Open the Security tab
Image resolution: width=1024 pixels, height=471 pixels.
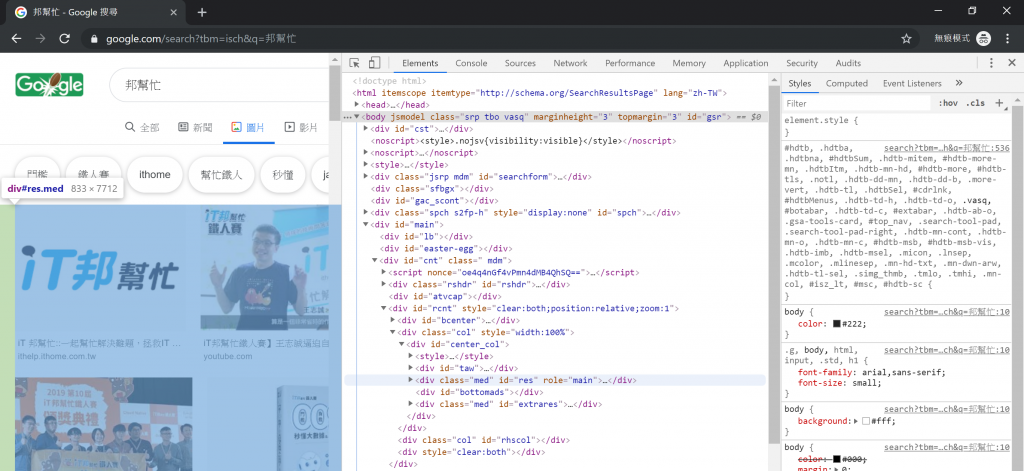point(802,63)
